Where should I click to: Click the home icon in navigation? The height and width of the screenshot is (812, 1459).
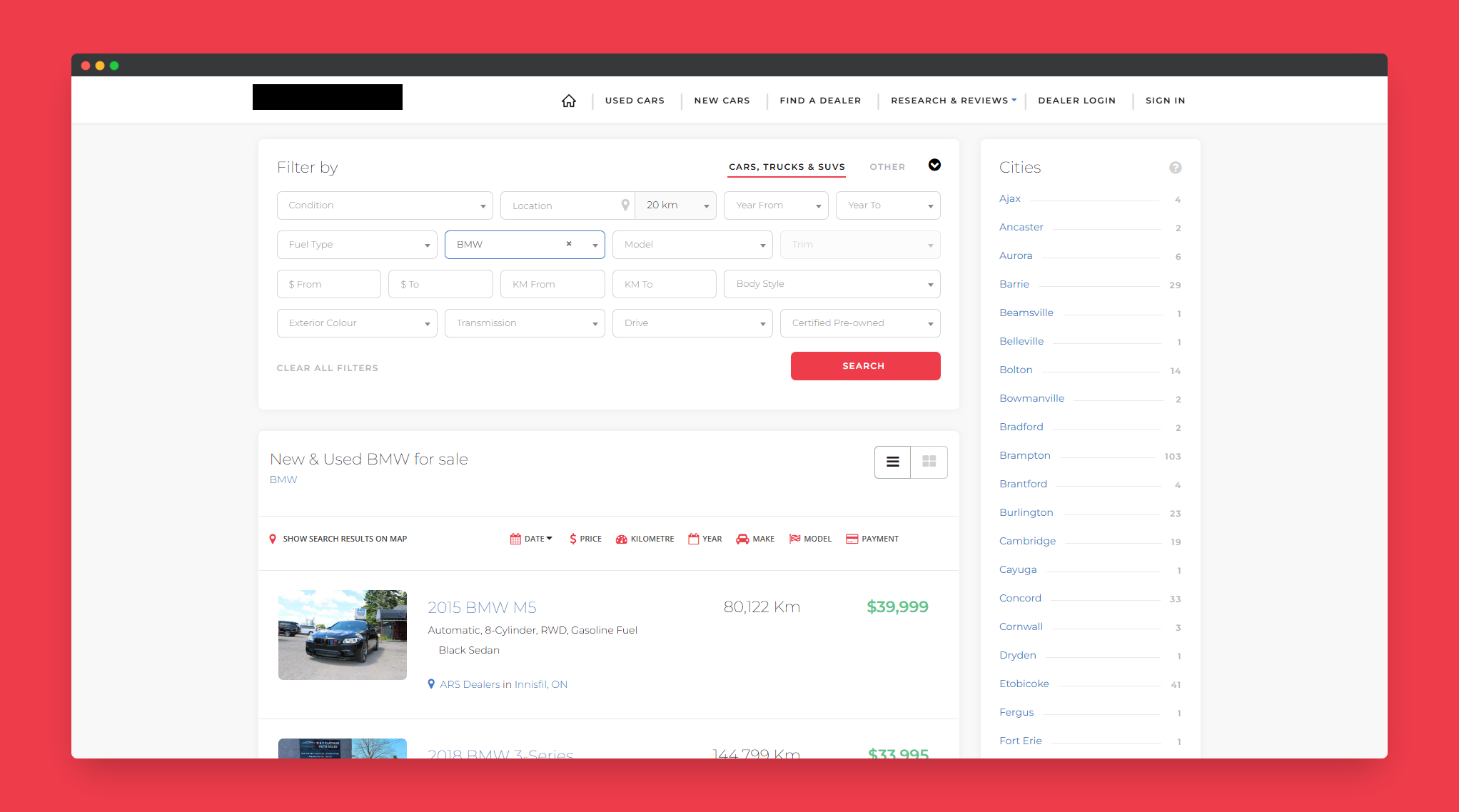point(568,101)
